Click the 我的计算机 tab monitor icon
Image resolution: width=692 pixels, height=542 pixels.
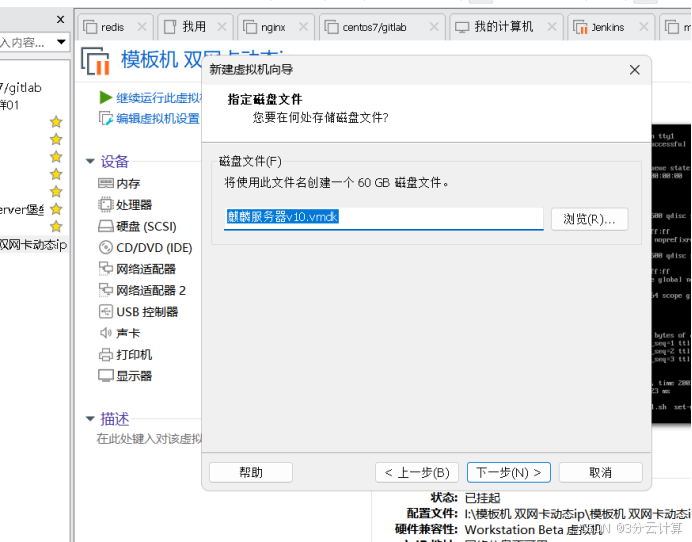462,27
